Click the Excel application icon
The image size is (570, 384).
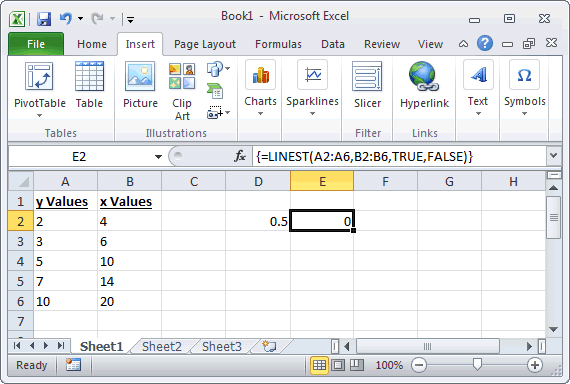pos(17,19)
